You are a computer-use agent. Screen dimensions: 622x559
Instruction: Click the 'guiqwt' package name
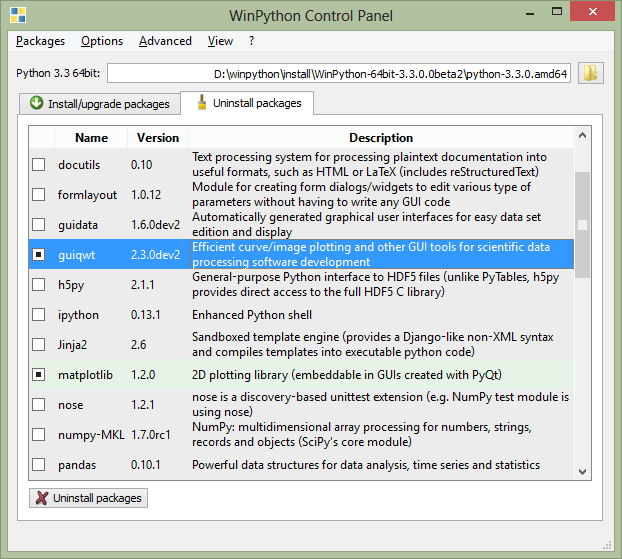77,255
